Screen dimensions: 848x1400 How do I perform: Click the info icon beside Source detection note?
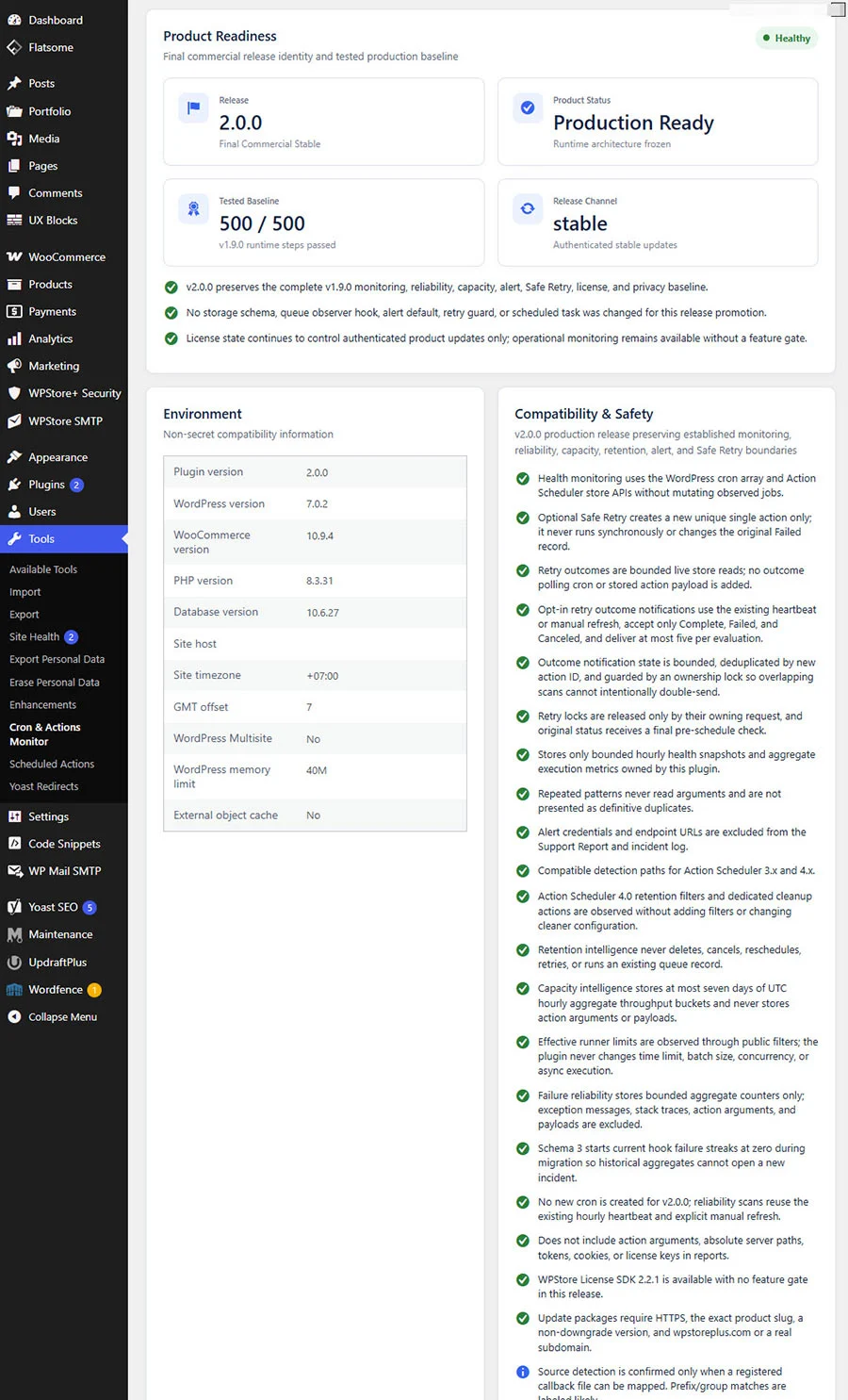coord(523,1372)
